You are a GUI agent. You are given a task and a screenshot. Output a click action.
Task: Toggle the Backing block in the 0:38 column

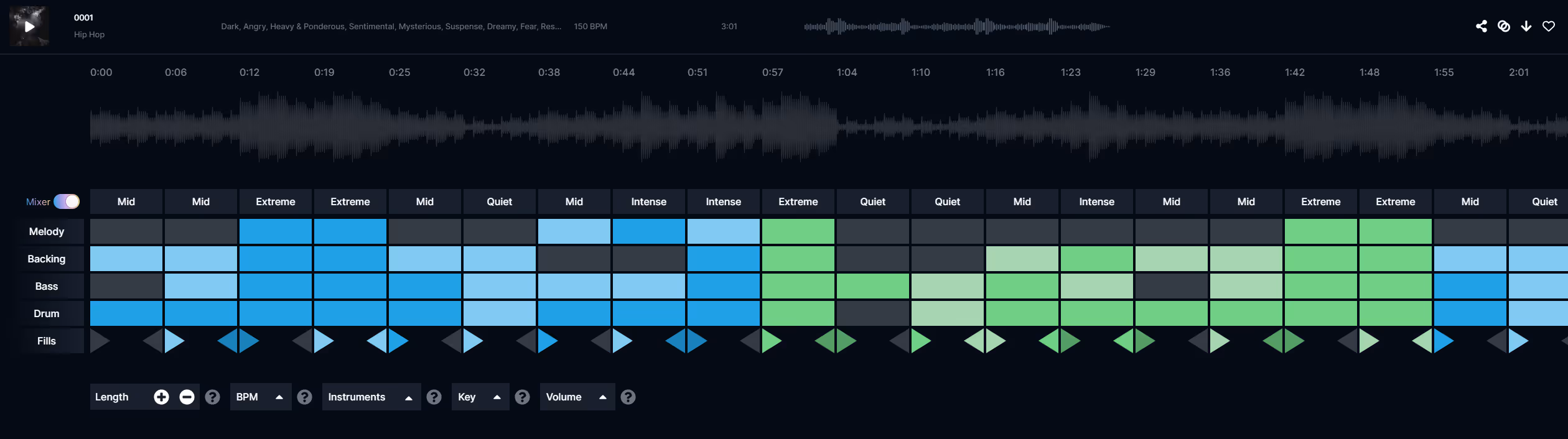[x=574, y=259]
